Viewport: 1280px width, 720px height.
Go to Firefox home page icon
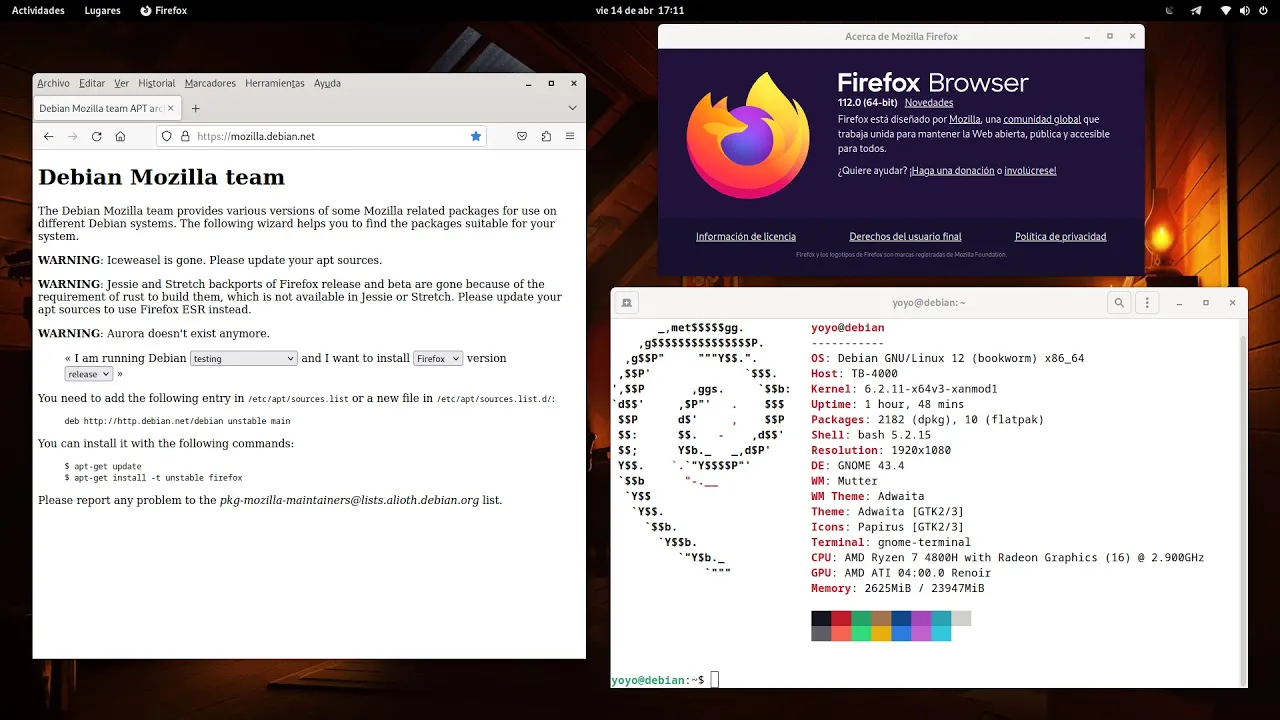point(120,136)
